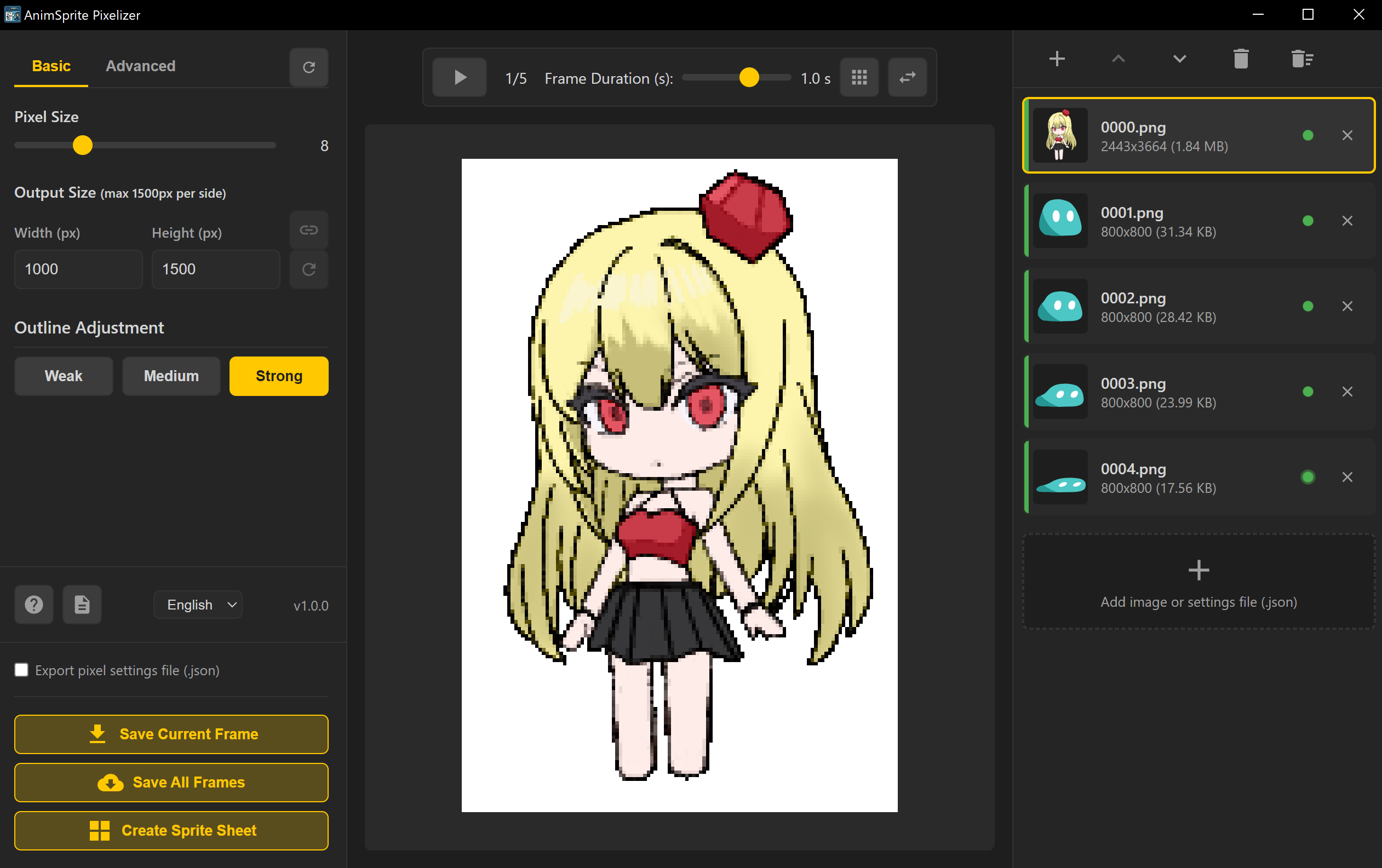Enable Export pixel settings file option
Image resolution: width=1382 pixels, height=868 pixels.
[x=21, y=670]
